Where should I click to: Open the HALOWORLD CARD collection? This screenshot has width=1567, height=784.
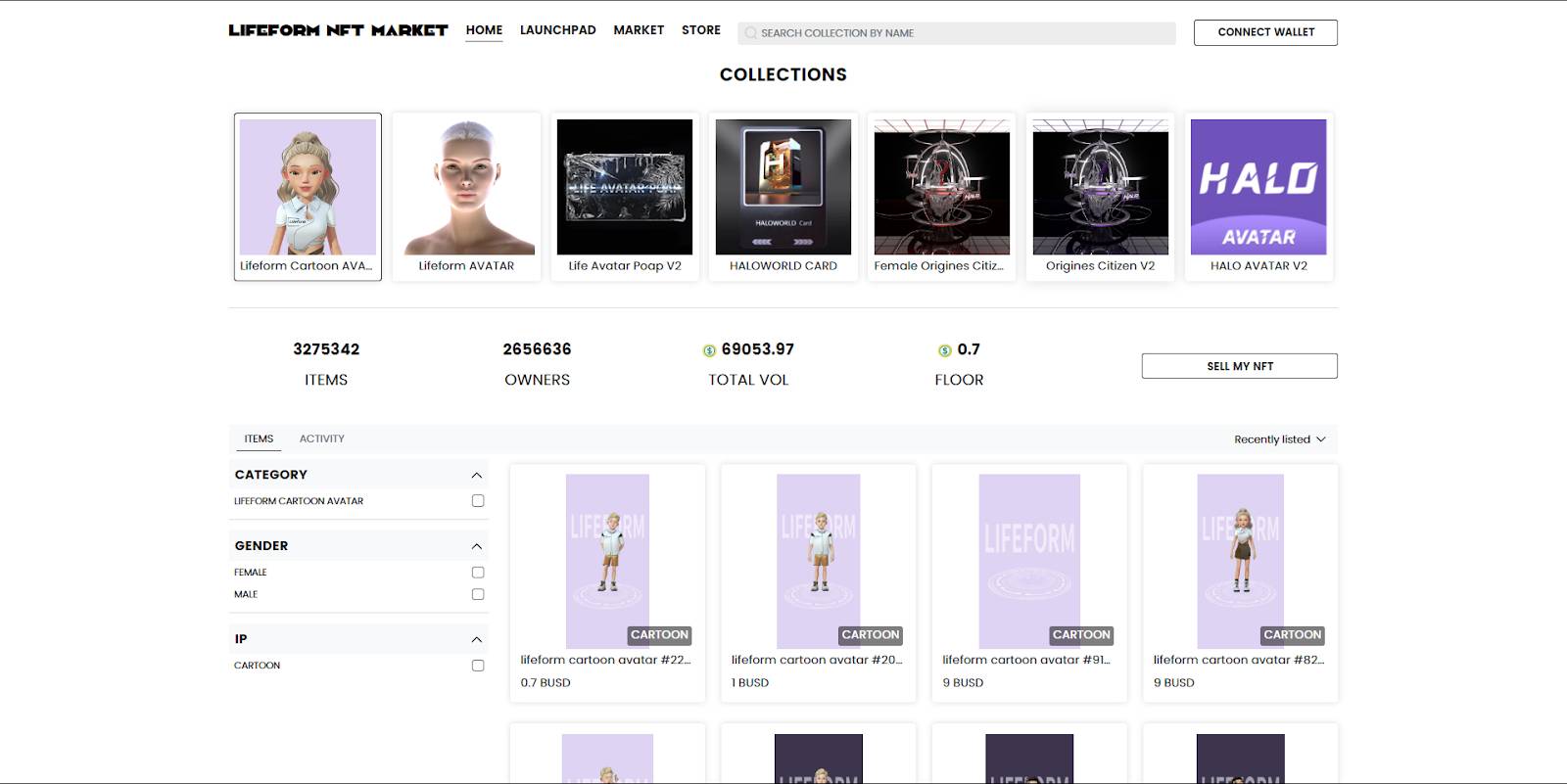point(783,197)
